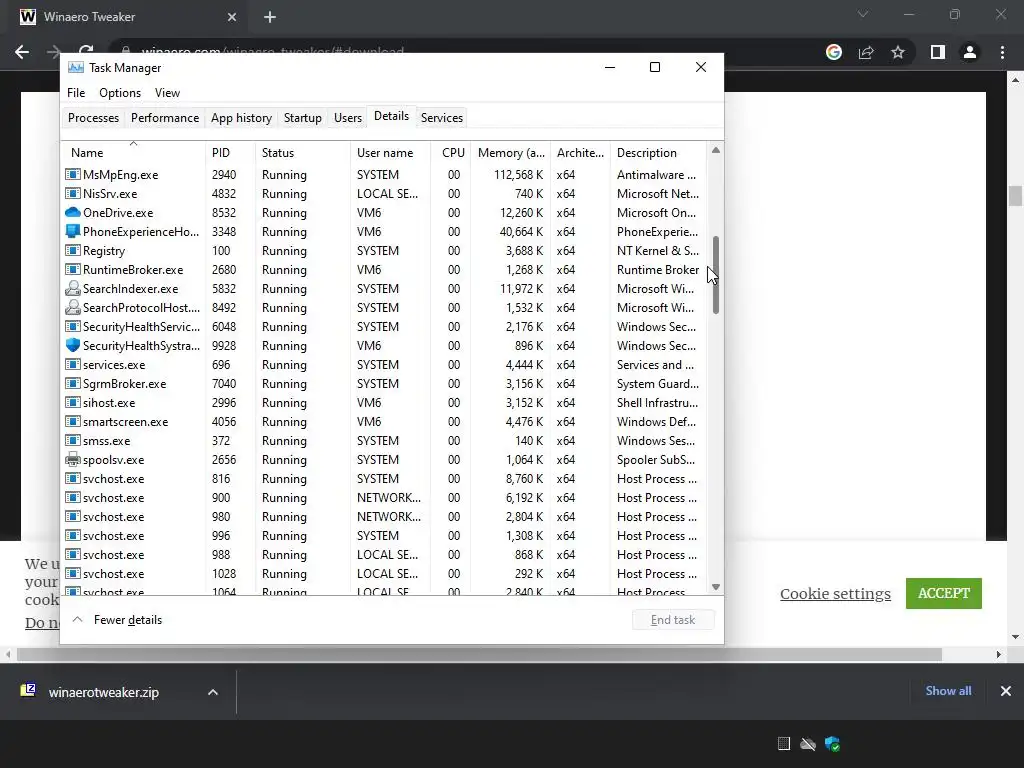The height and width of the screenshot is (768, 1024).
Task: Click the PhoneExperienceHost process icon
Action: point(72,232)
